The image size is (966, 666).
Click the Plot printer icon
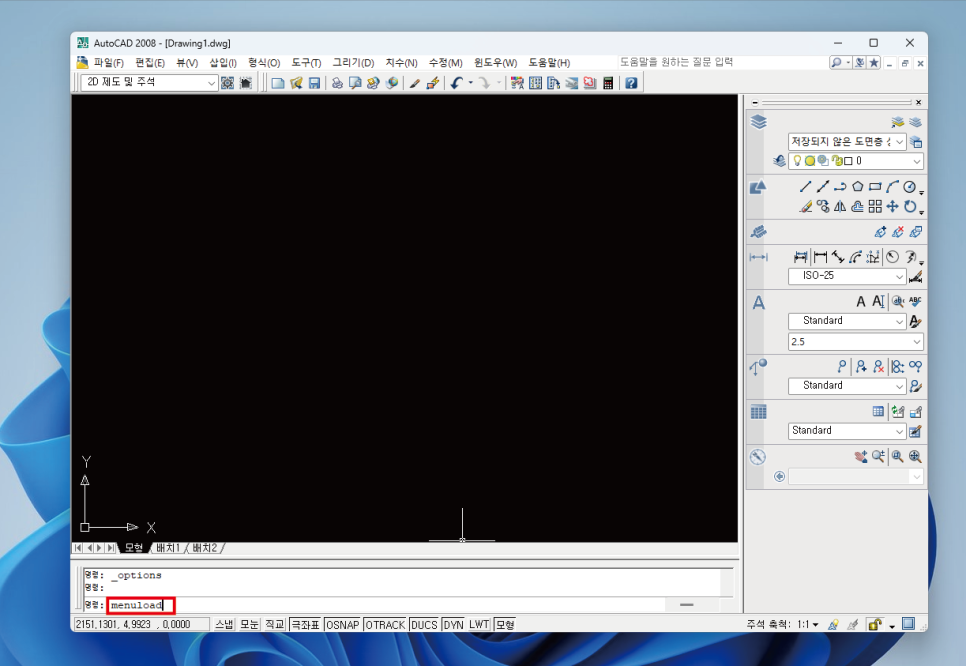[x=337, y=83]
